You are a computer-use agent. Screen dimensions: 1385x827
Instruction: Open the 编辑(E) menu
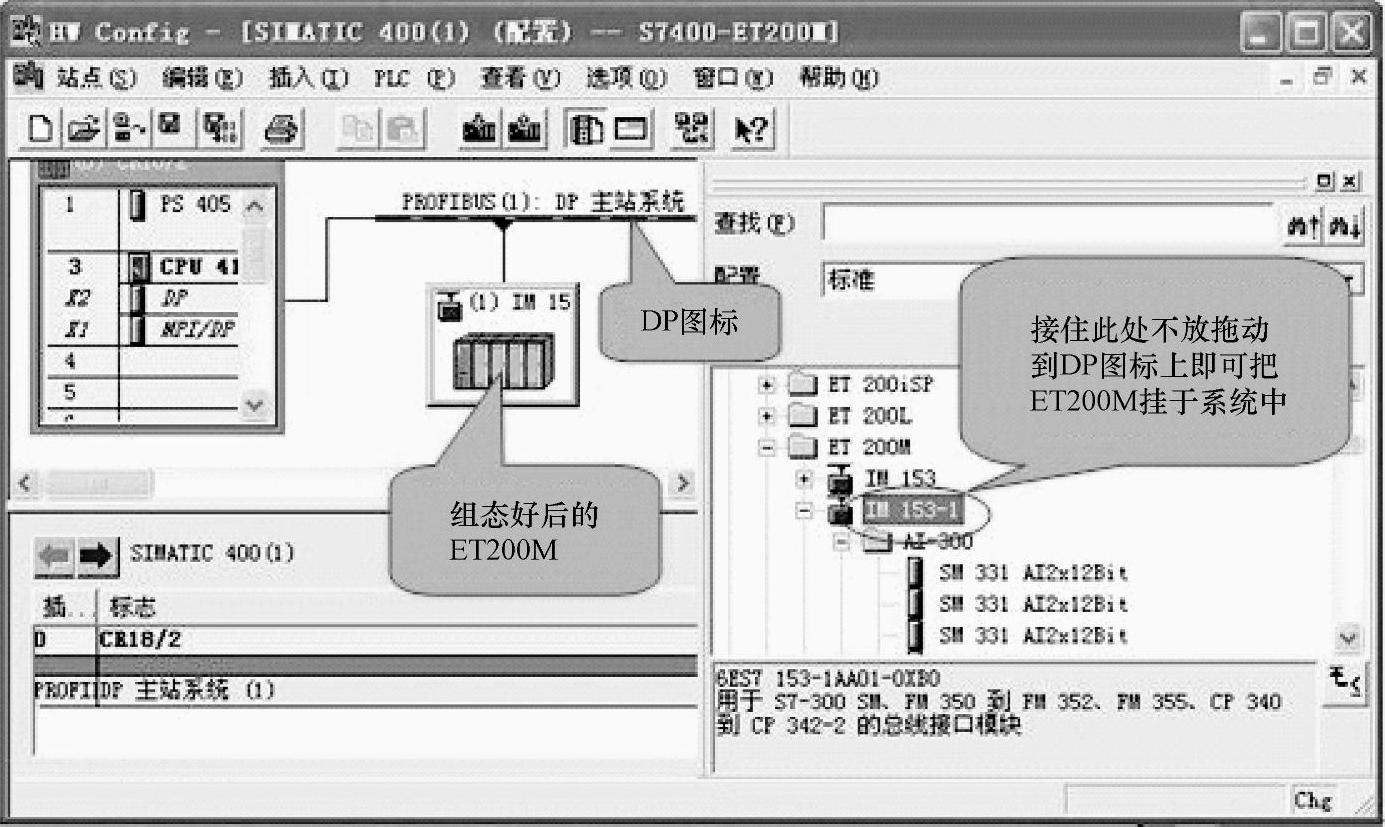pyautogui.click(x=201, y=78)
